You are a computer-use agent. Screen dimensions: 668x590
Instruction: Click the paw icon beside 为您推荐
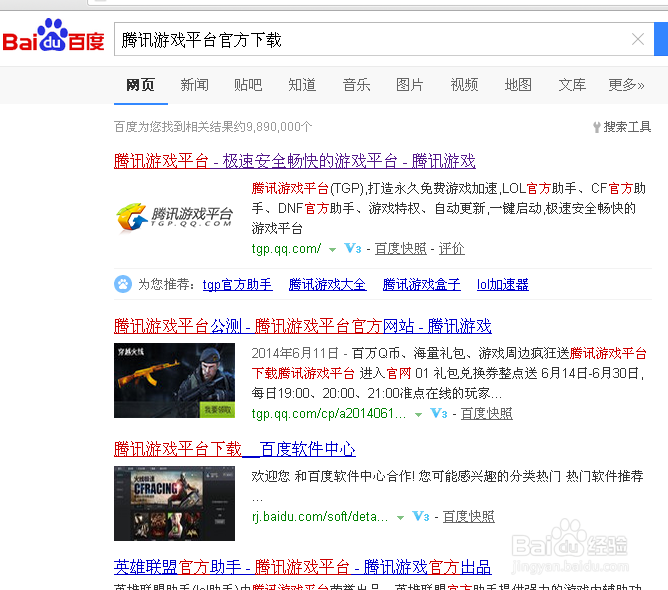pyautogui.click(x=123, y=284)
